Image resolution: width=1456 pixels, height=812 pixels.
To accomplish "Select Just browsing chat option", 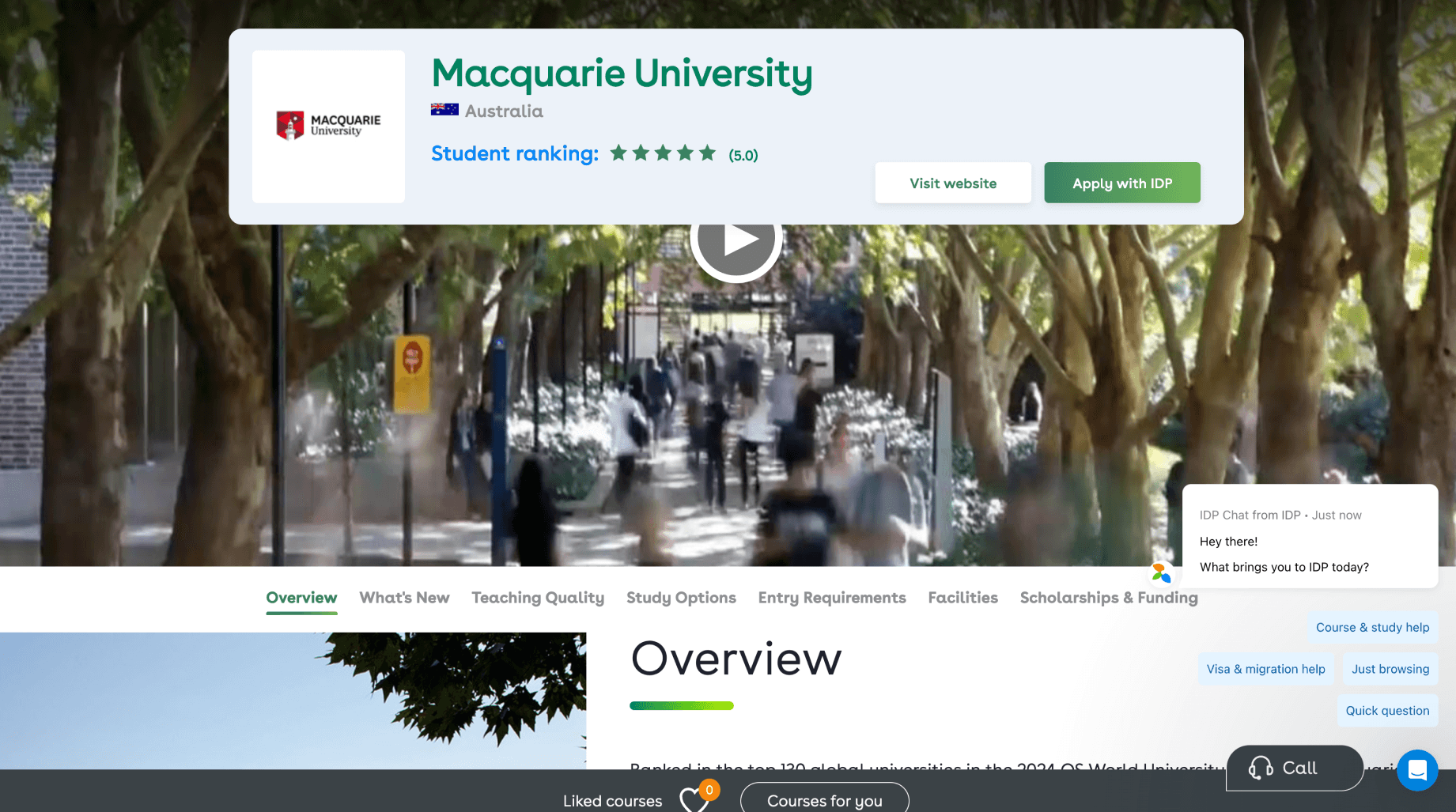I will pos(1390,669).
